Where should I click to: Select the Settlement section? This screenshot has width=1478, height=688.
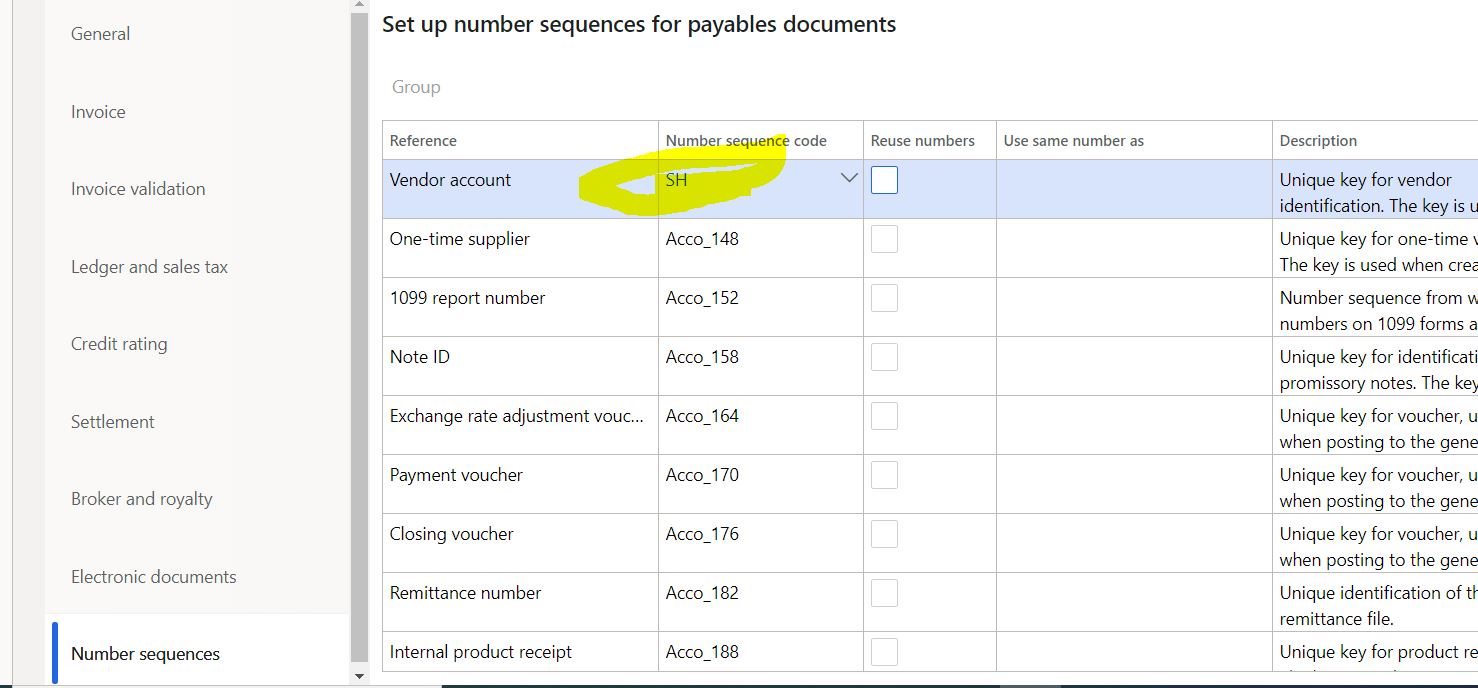(112, 422)
